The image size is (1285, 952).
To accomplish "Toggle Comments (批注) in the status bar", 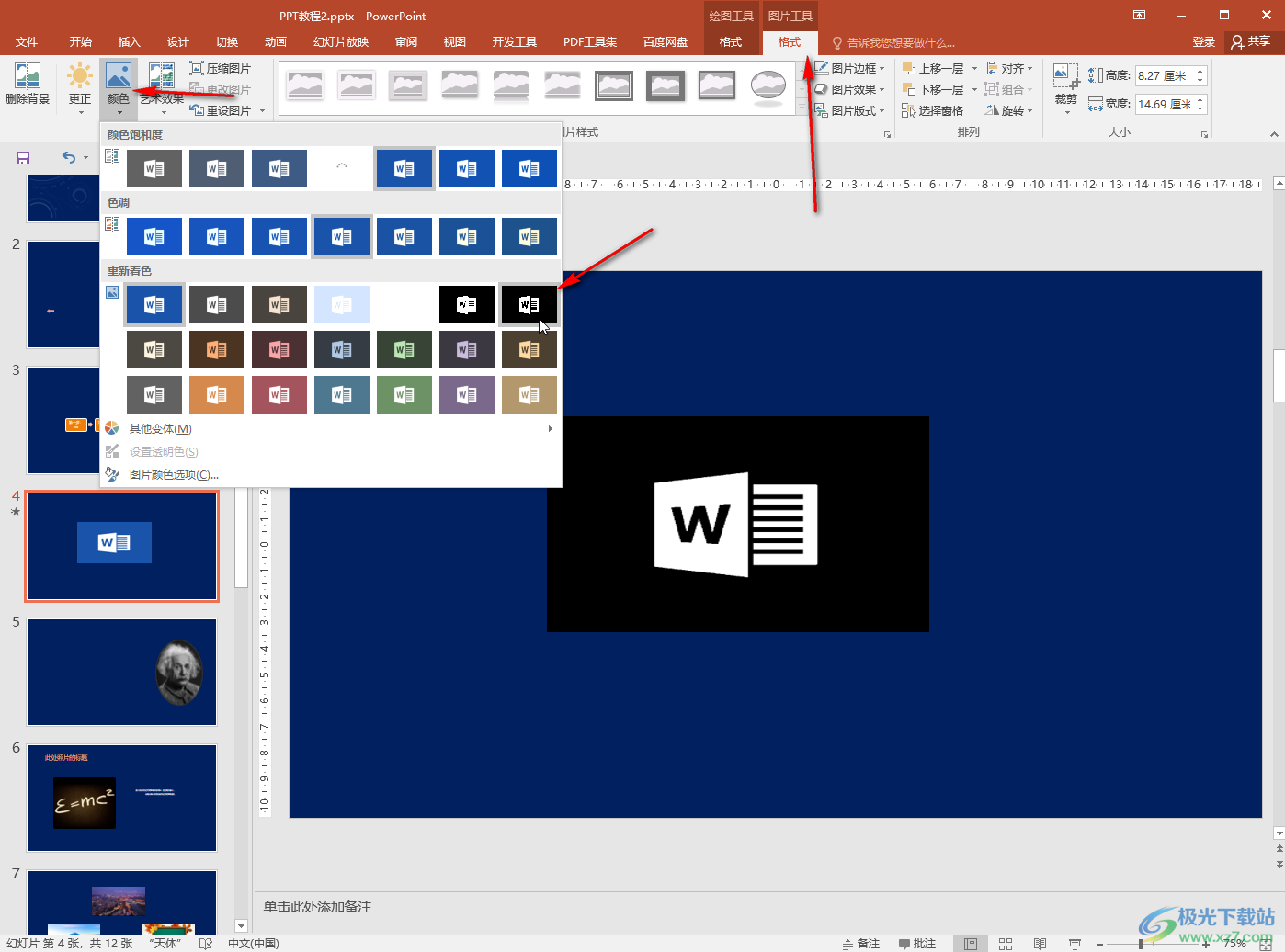I will [x=917, y=944].
